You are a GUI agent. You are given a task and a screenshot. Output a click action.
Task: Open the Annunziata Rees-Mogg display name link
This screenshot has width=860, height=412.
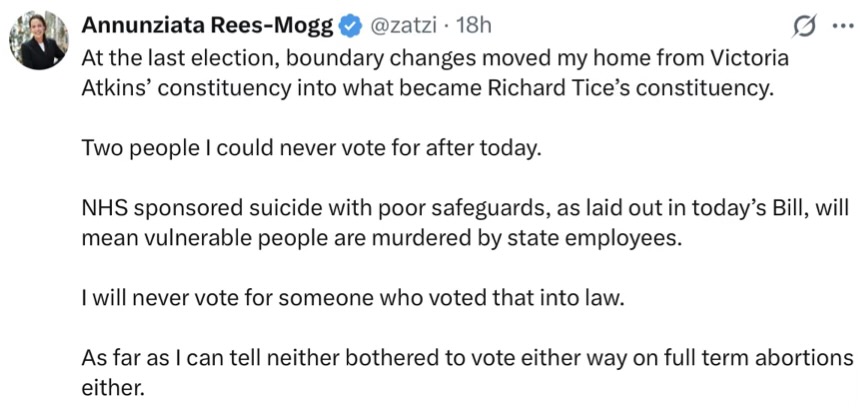209,26
